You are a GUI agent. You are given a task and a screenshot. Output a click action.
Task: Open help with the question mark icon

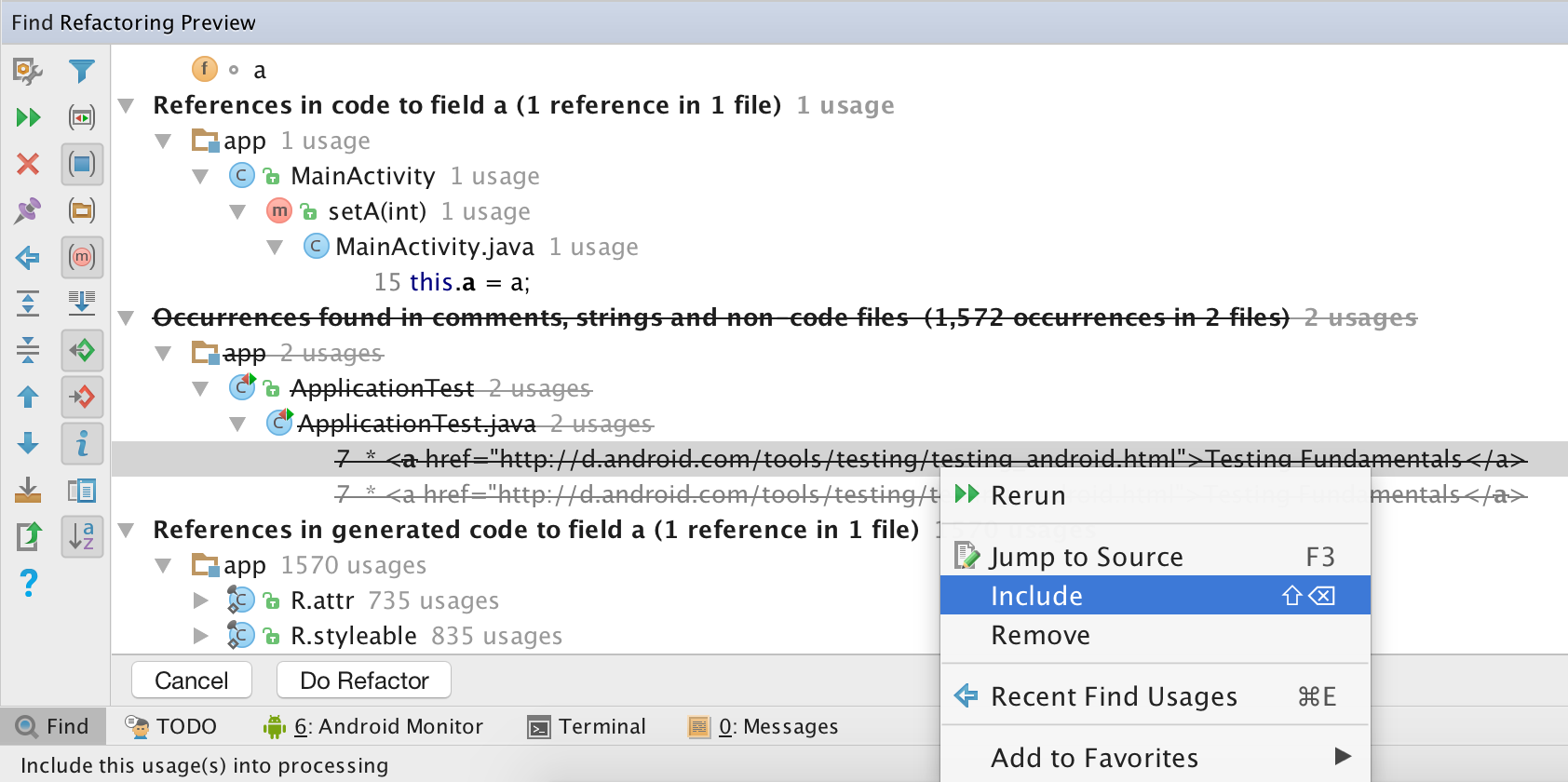tap(28, 583)
